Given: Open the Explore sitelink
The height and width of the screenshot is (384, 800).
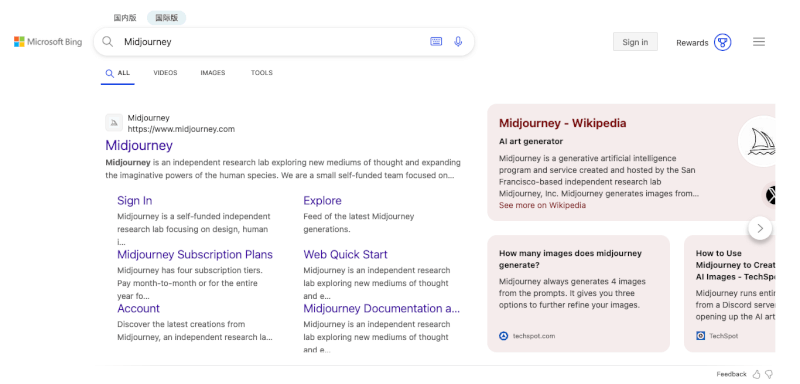Looking at the screenshot, I should click(322, 200).
